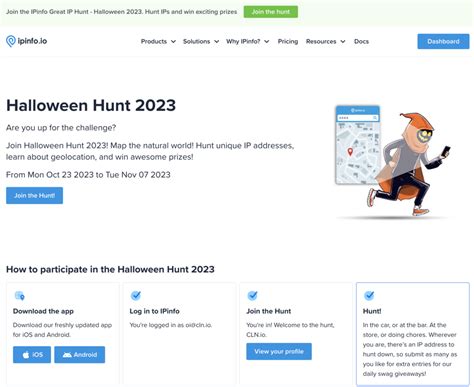Click the Apple icon on iOS button
The width and height of the screenshot is (474, 387).
pyautogui.click(x=26, y=355)
